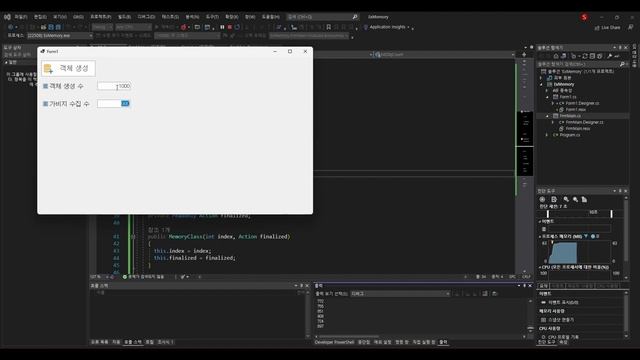Open the 디버그 menu

tap(146, 17)
